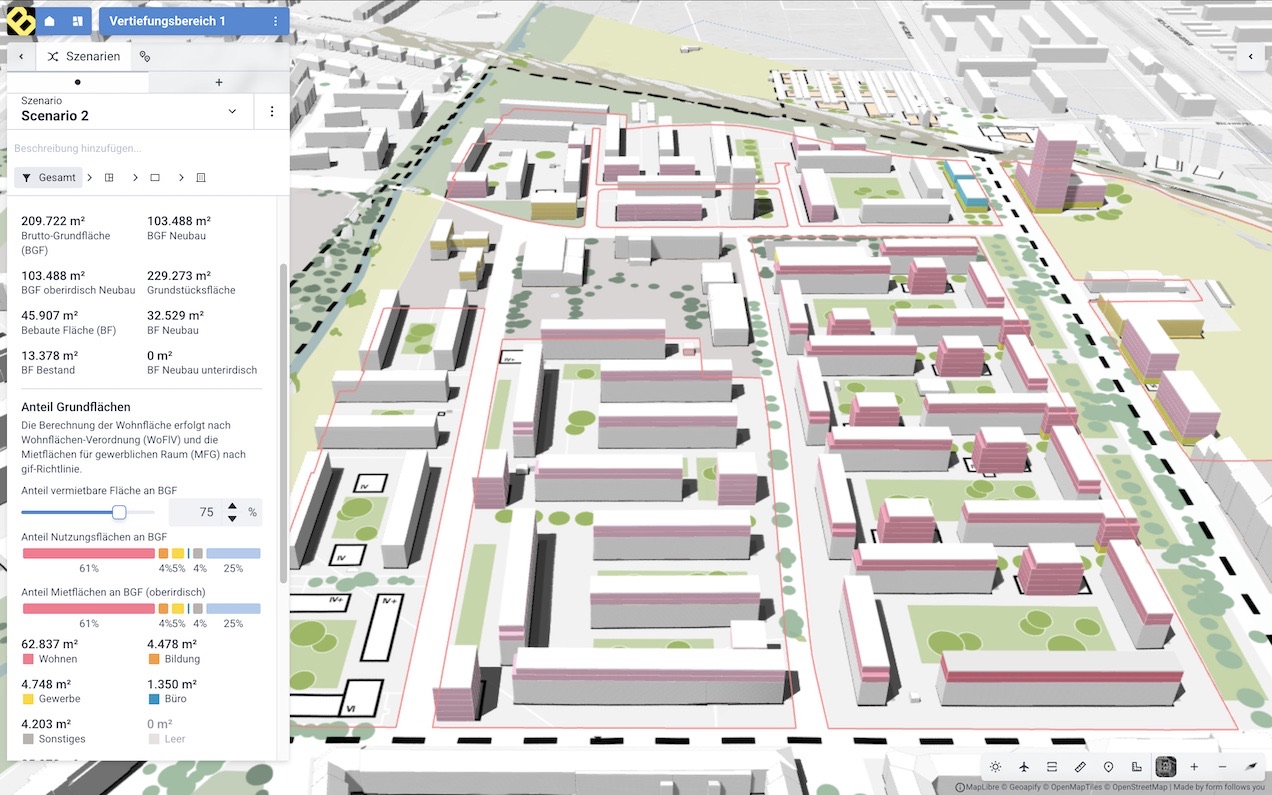Select the building level filter icon
This screenshot has width=1272, height=795.
pos(201,177)
